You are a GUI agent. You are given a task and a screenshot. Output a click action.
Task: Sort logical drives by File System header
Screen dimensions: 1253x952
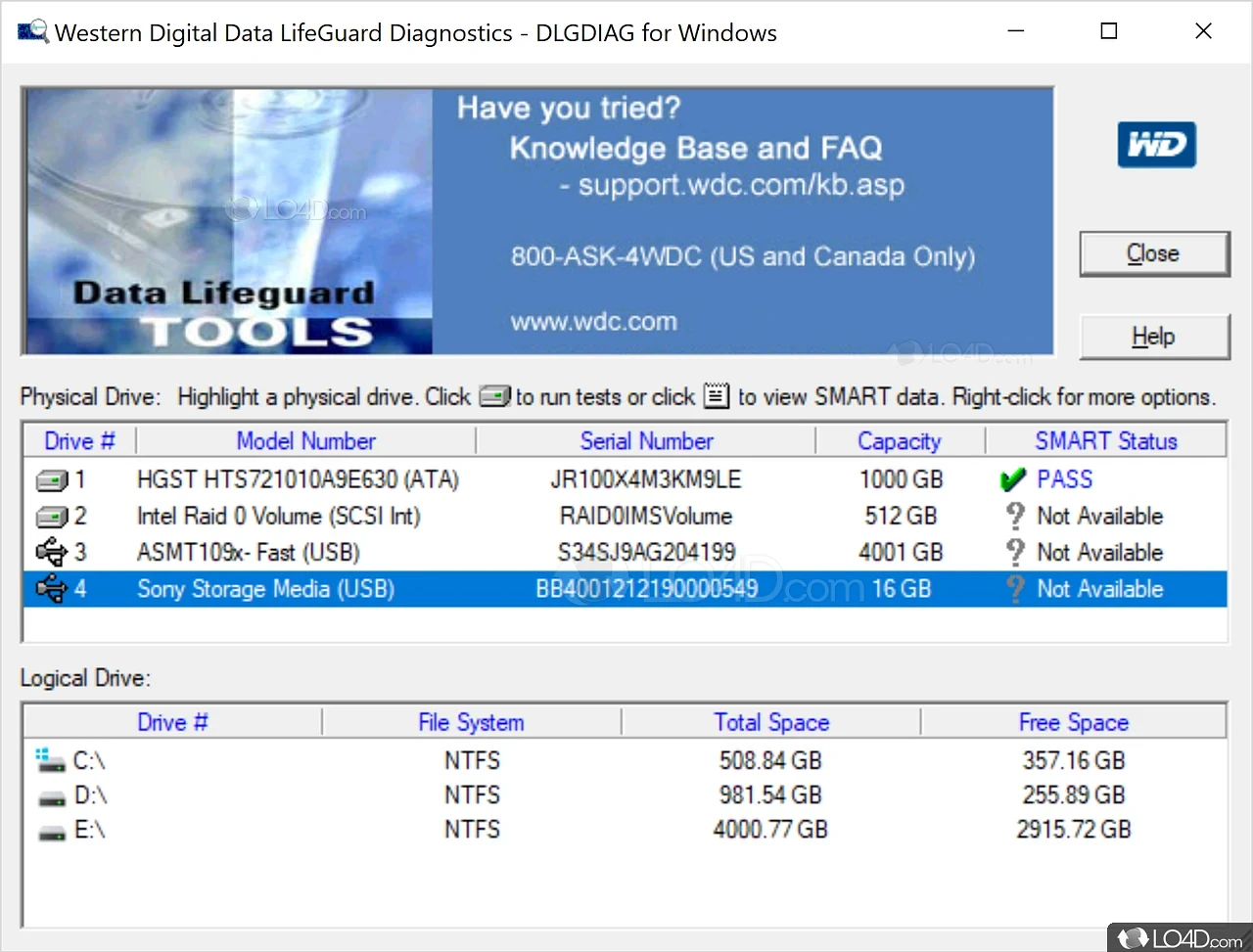point(471,723)
